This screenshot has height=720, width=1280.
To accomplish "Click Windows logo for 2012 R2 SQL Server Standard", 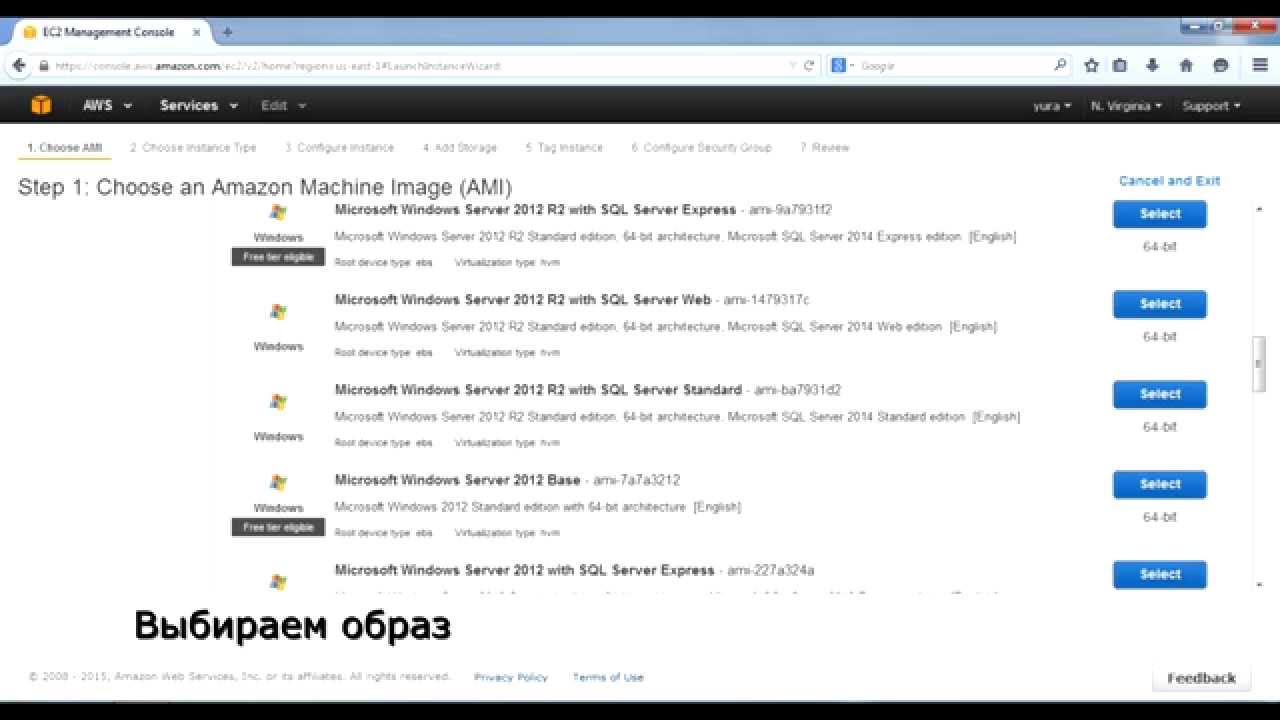I will coord(278,402).
